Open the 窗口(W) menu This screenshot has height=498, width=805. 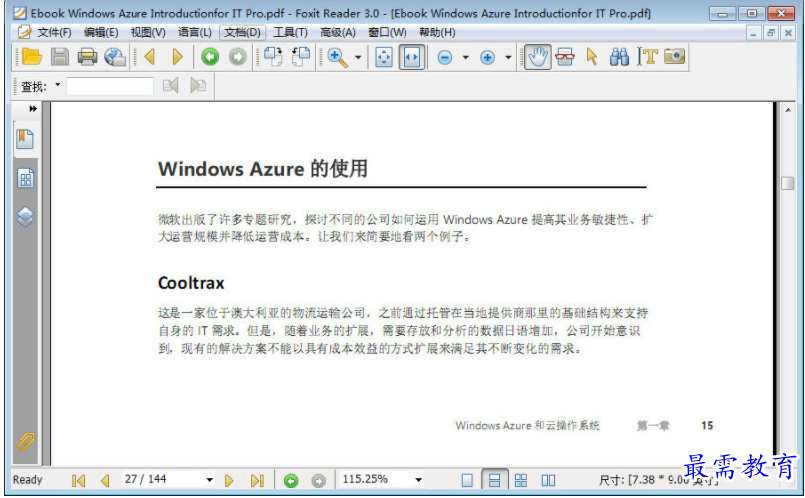tap(387, 32)
